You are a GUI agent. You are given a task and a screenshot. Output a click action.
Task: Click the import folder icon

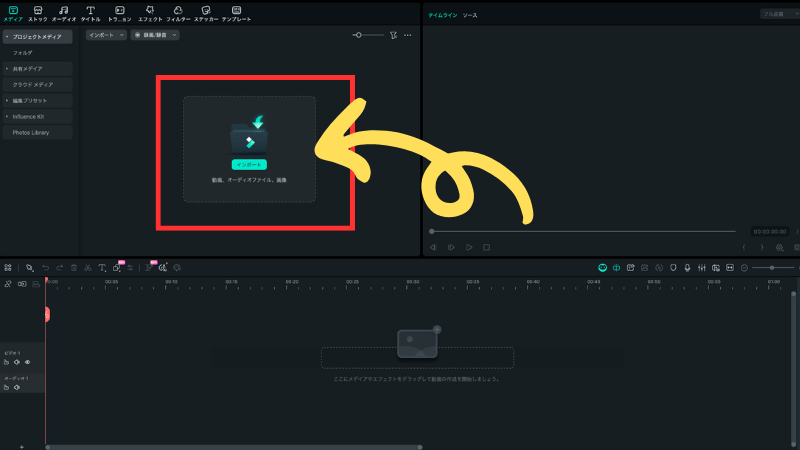click(x=249, y=135)
